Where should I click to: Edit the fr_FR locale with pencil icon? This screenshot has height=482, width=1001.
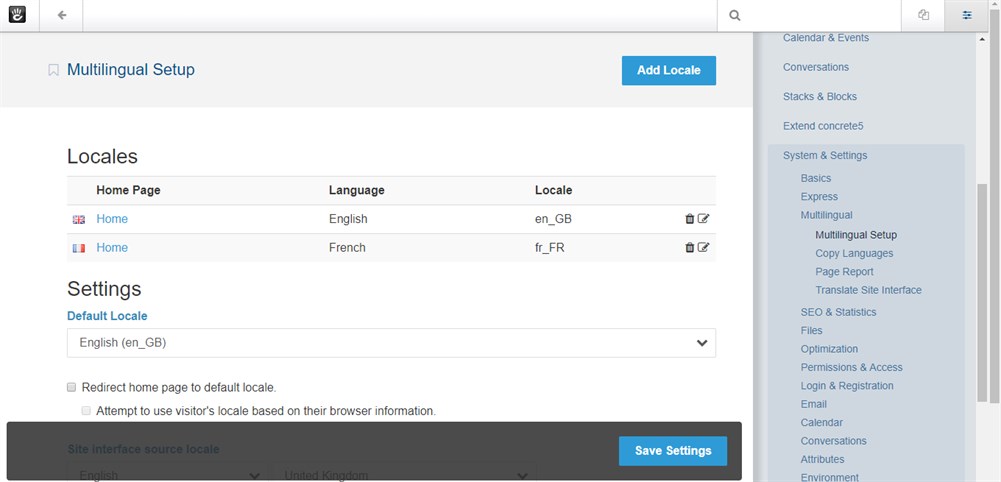pyautogui.click(x=703, y=248)
